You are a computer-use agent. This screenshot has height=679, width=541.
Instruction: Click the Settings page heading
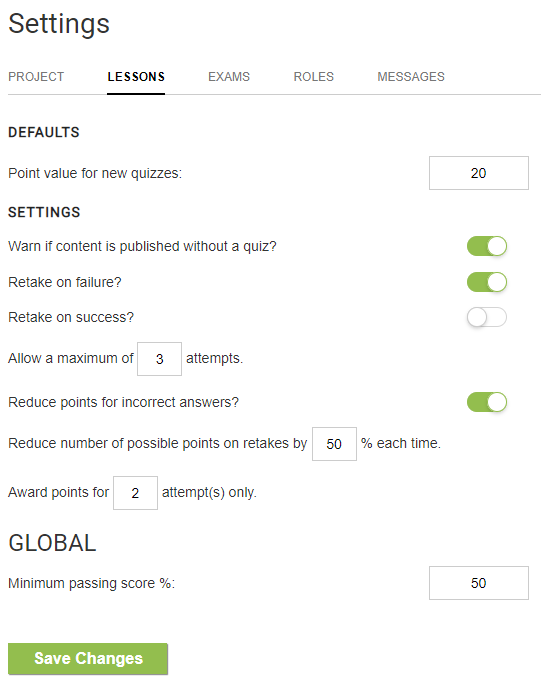pos(59,24)
